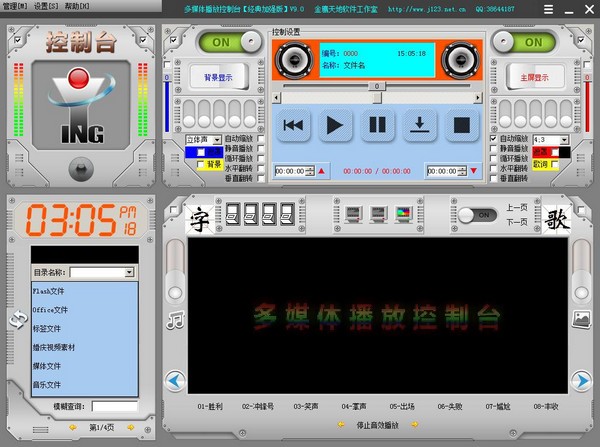Click the blue right arrow navigation button
Image resolution: width=600 pixels, height=447 pixels.
click(x=582, y=380)
